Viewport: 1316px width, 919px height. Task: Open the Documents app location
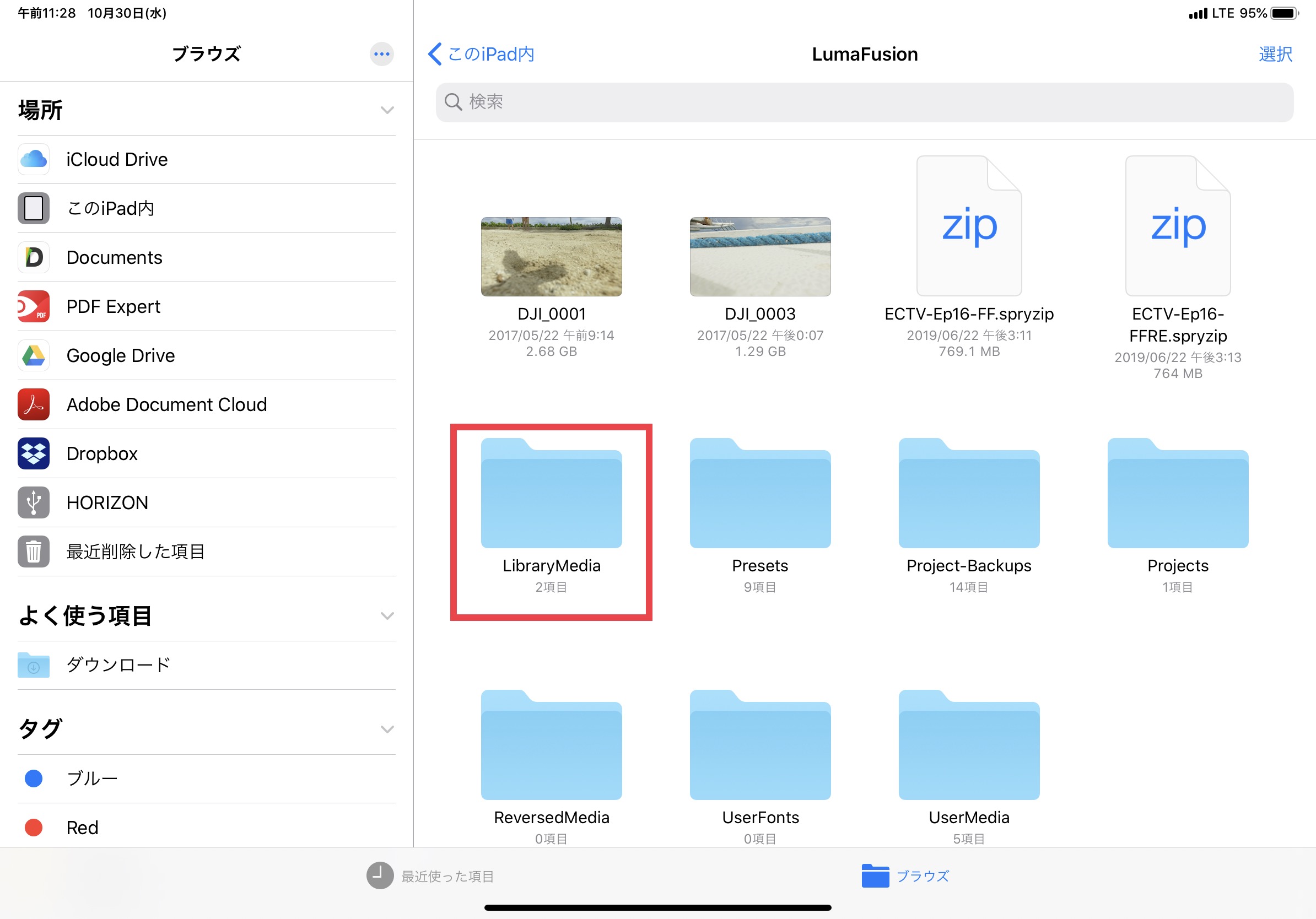[x=114, y=257]
